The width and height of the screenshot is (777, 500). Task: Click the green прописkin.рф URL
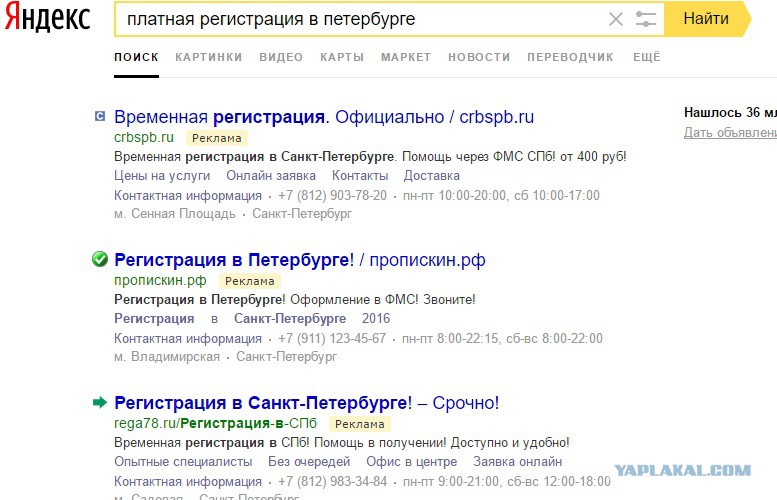coord(160,280)
